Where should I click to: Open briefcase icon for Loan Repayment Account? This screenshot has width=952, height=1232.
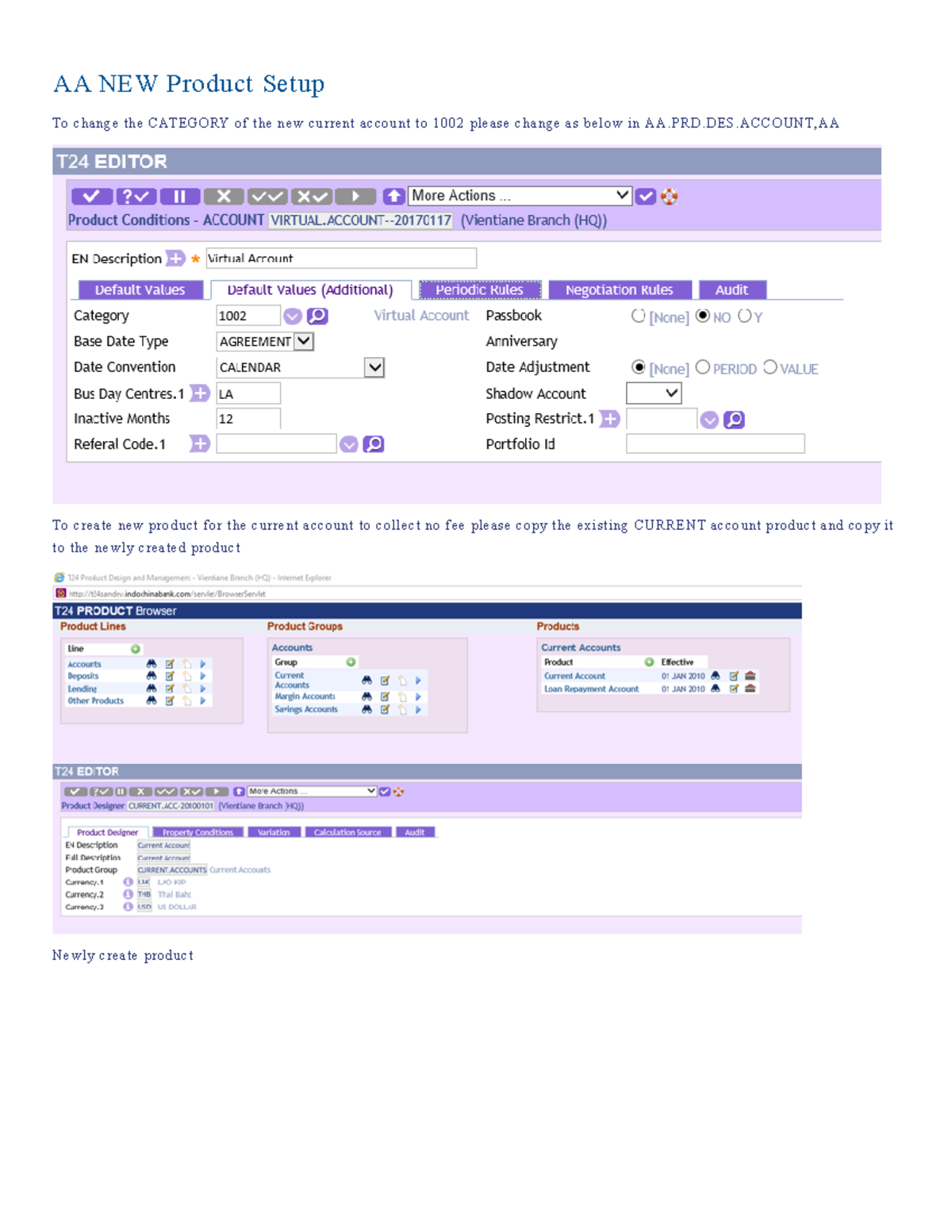[750, 689]
